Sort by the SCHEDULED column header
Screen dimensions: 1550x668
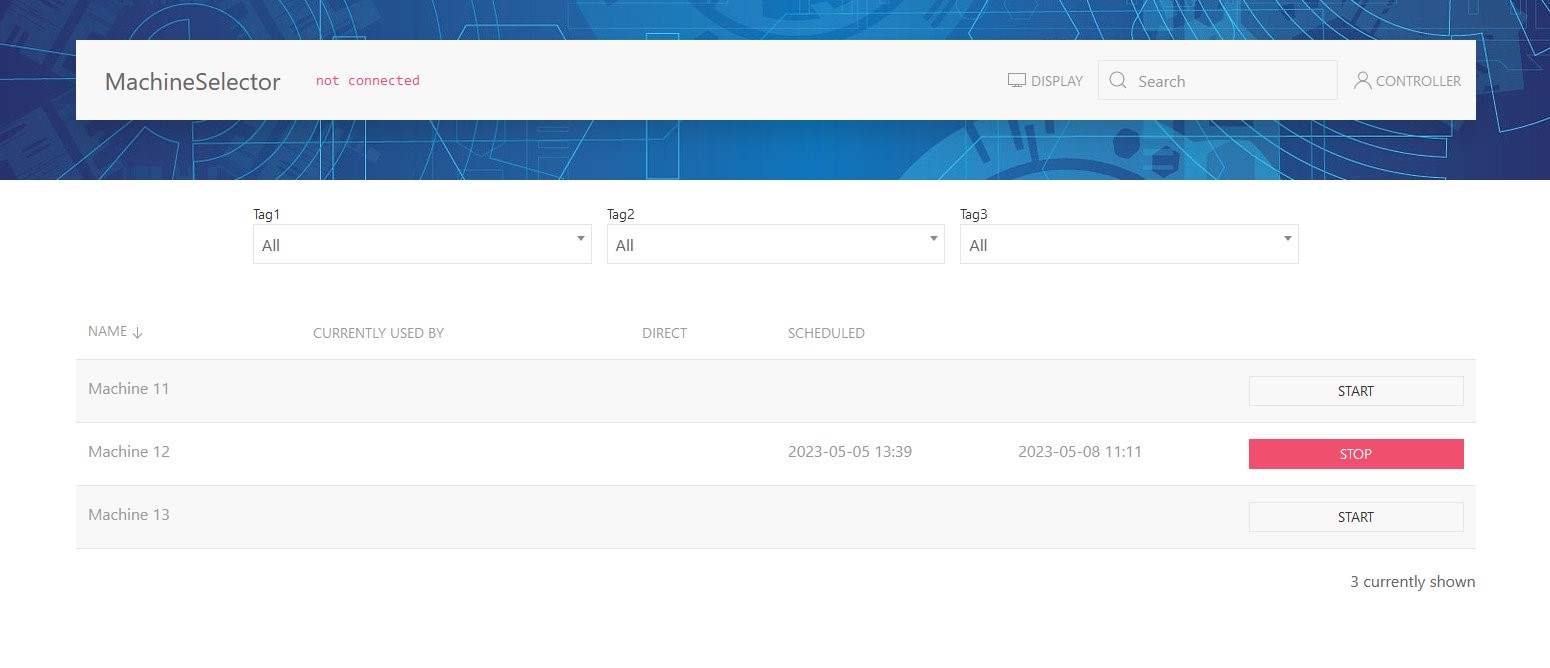(x=826, y=333)
